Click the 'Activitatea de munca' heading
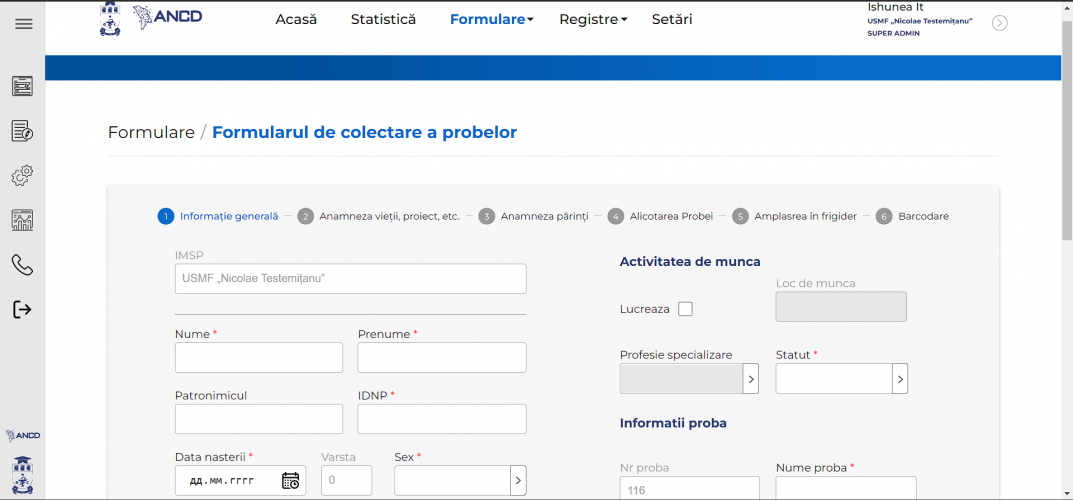Image resolution: width=1073 pixels, height=500 pixels. pyautogui.click(x=690, y=261)
